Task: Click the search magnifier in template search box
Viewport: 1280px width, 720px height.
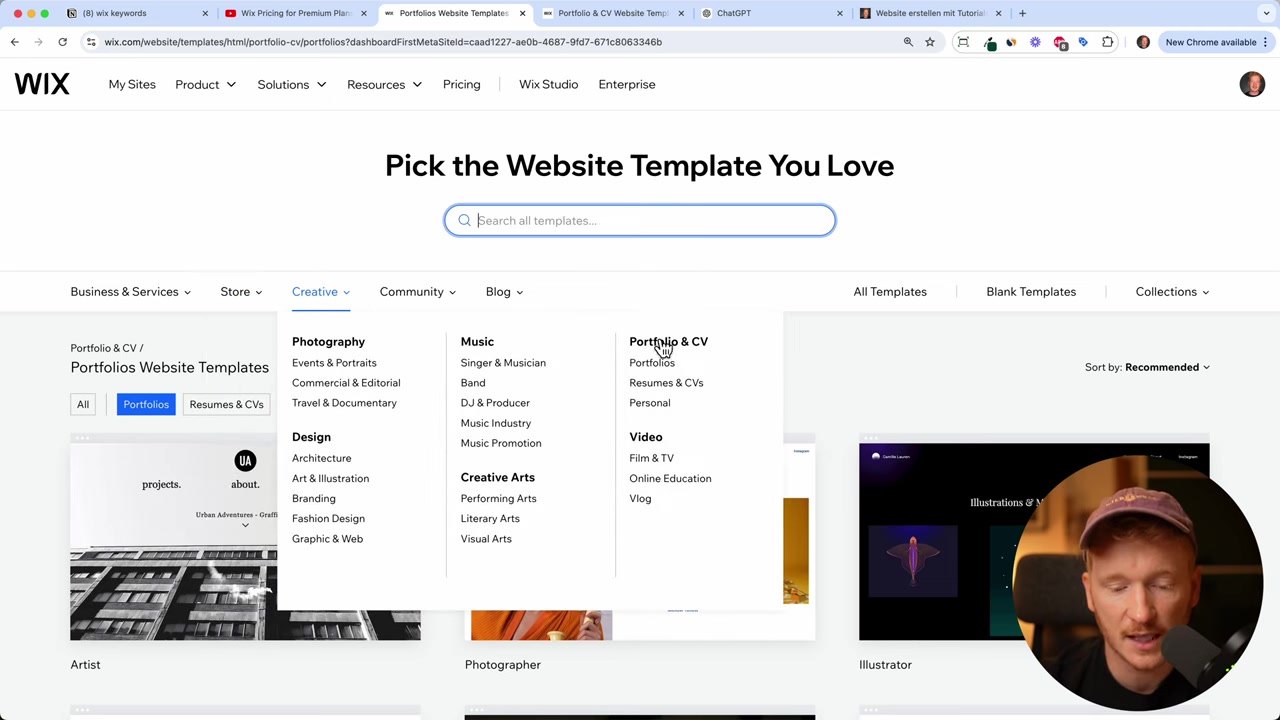Action: tap(464, 220)
